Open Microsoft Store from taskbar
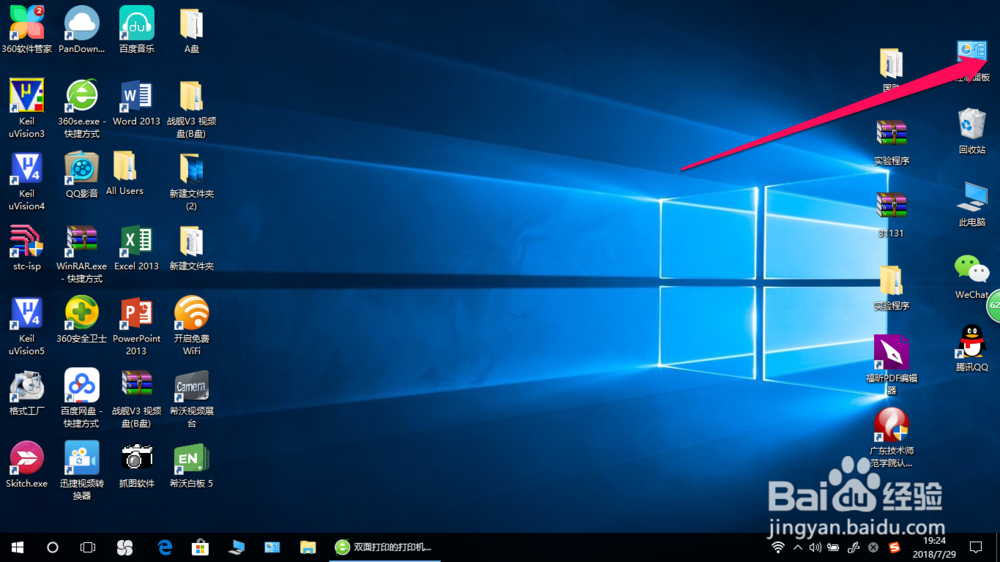The width and height of the screenshot is (1000, 562). click(x=200, y=547)
